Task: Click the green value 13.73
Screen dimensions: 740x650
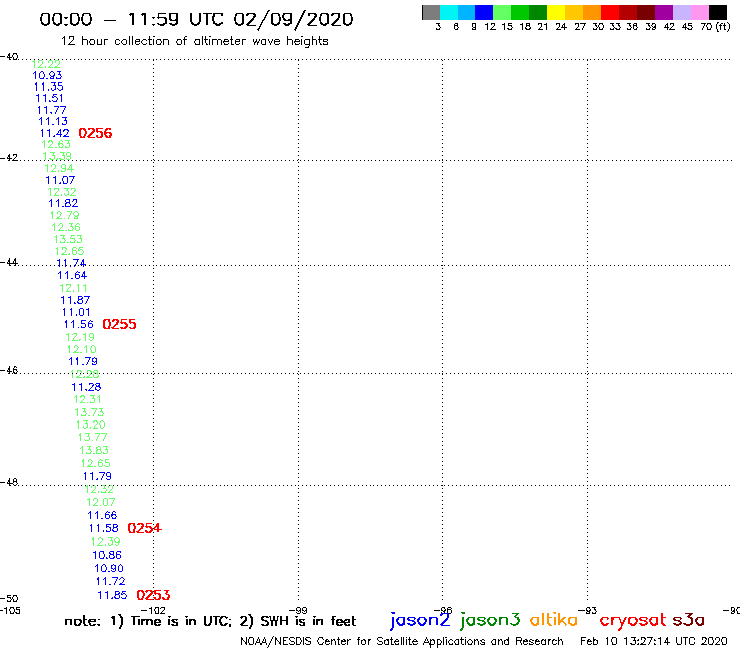Action: pos(89,412)
